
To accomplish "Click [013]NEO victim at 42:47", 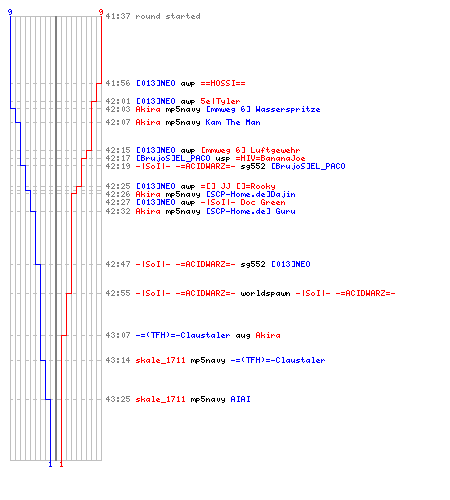I will [291, 264].
